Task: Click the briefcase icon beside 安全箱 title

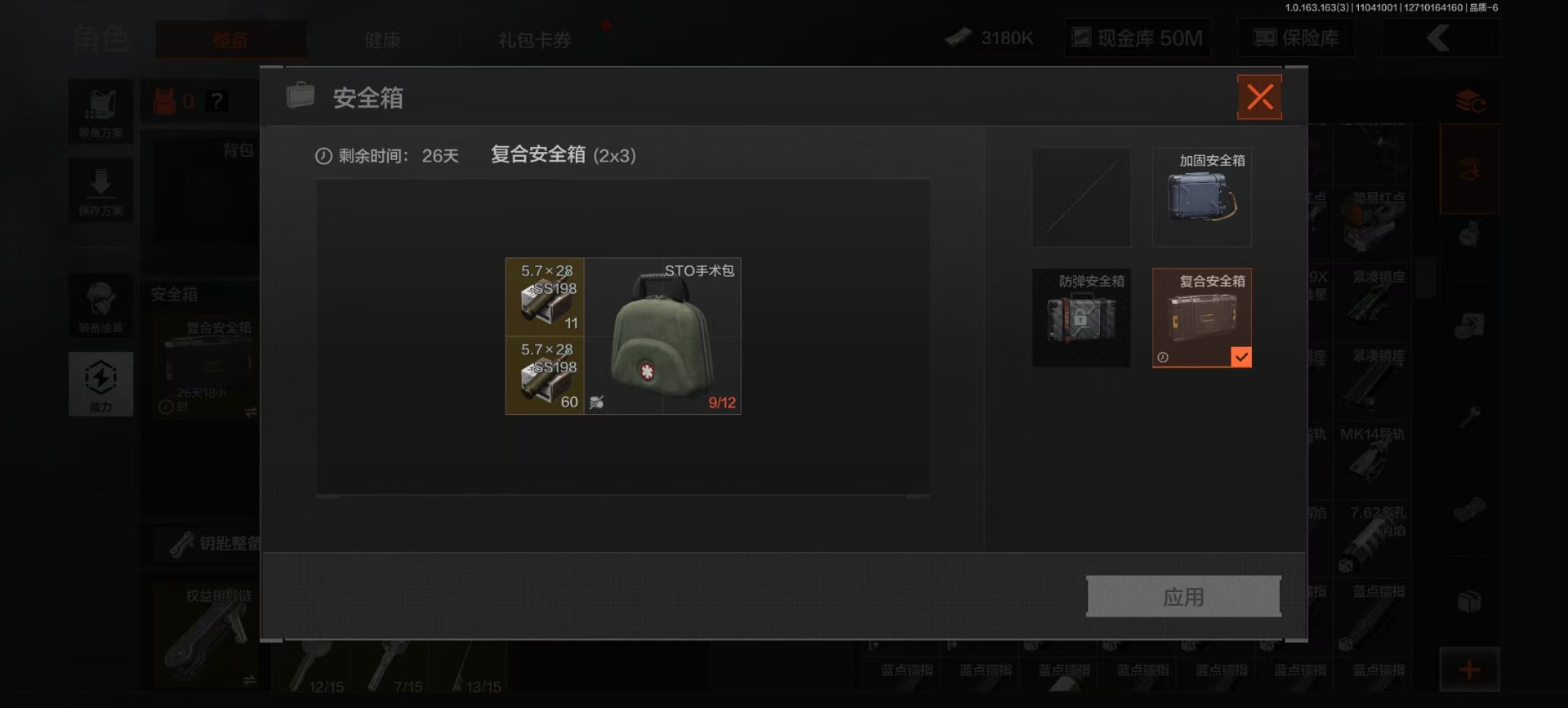Action: pyautogui.click(x=300, y=96)
